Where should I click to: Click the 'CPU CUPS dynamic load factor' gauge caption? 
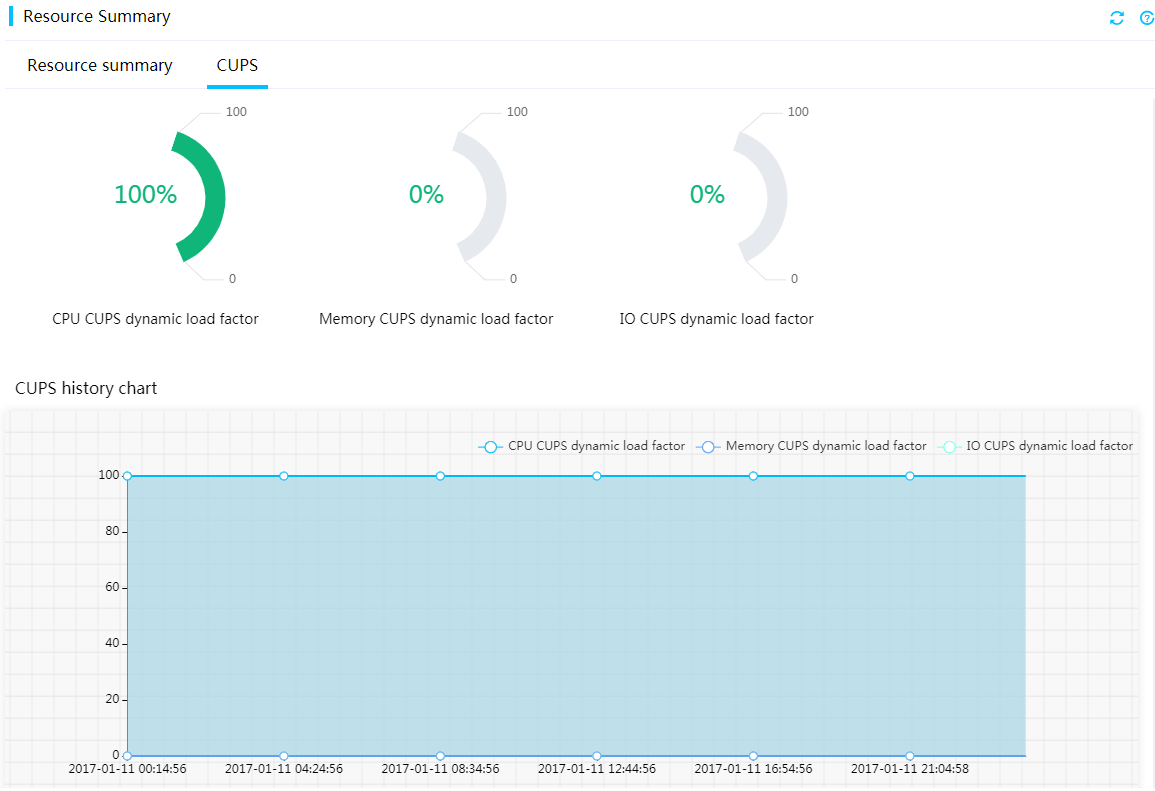tap(155, 319)
